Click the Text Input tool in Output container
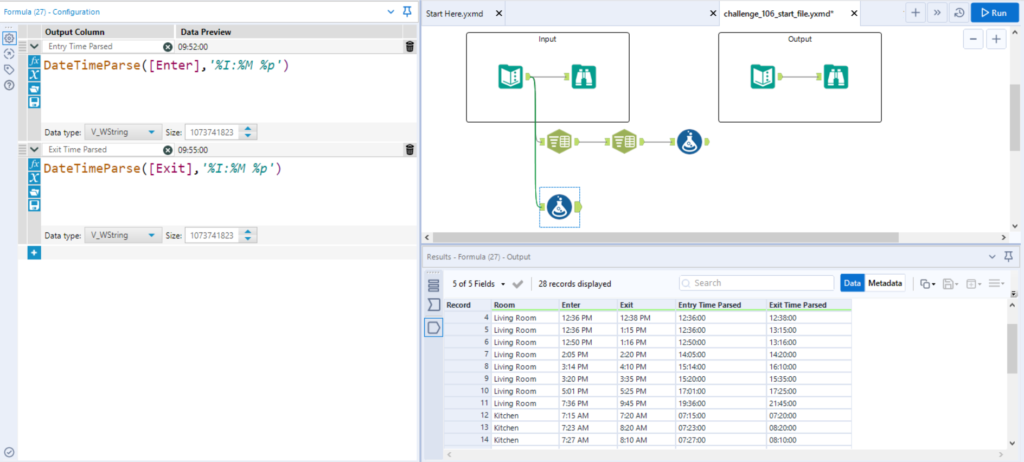This screenshot has height=462, width=1024. (765, 76)
